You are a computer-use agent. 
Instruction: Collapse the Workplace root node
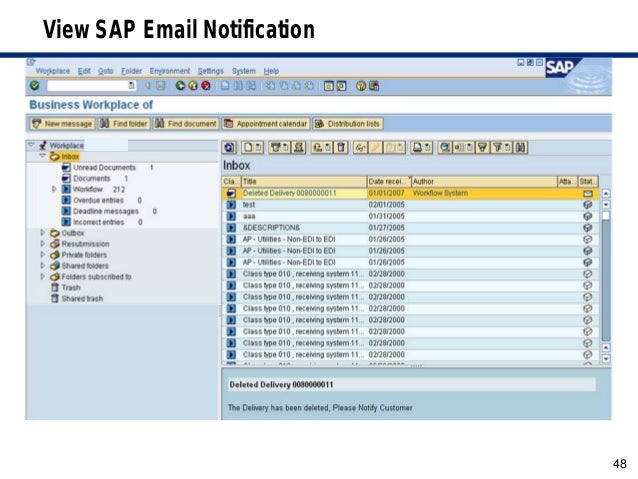point(31,144)
